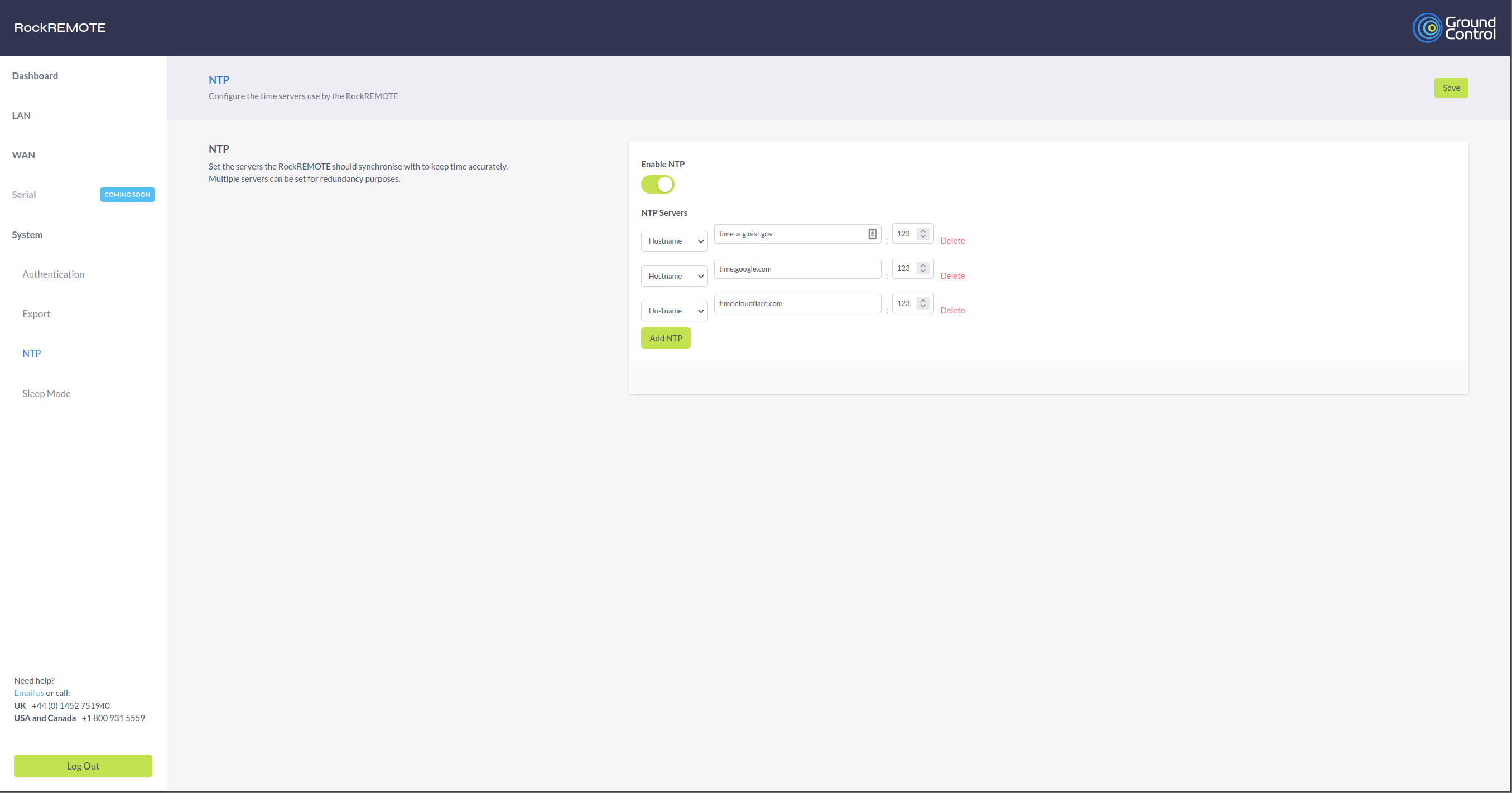Increase port for time-a-g.nist.gov server
Screen dimensions: 1512x793
pyautogui.click(x=923, y=230)
